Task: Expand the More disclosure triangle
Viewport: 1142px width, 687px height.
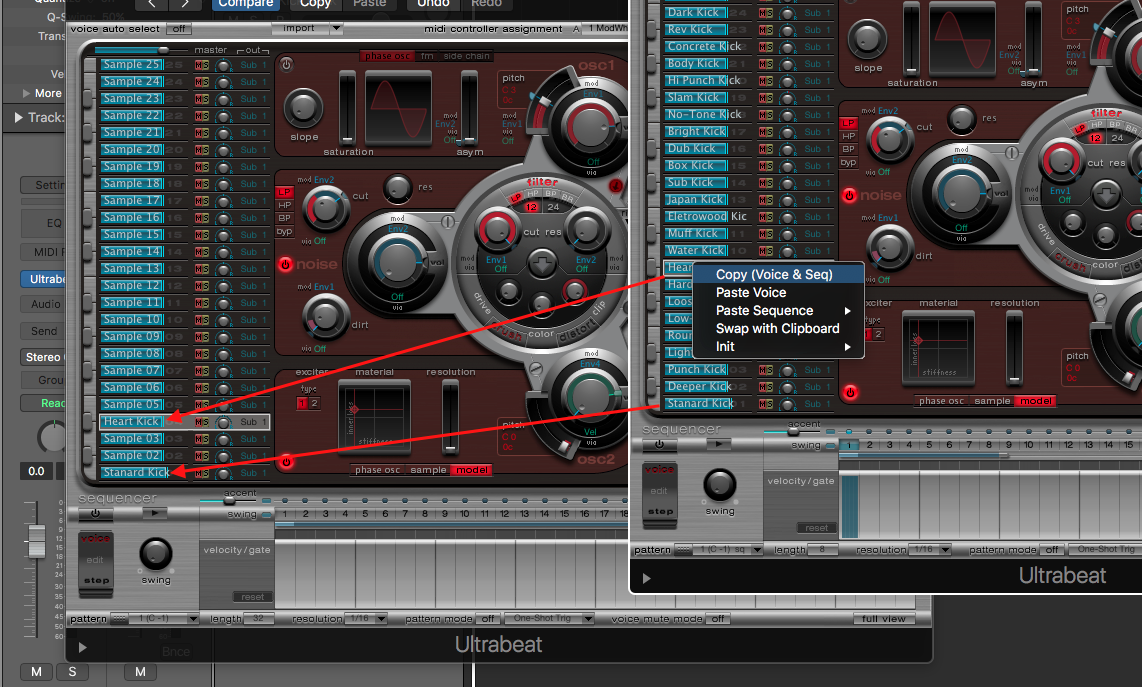Action: (x=27, y=93)
